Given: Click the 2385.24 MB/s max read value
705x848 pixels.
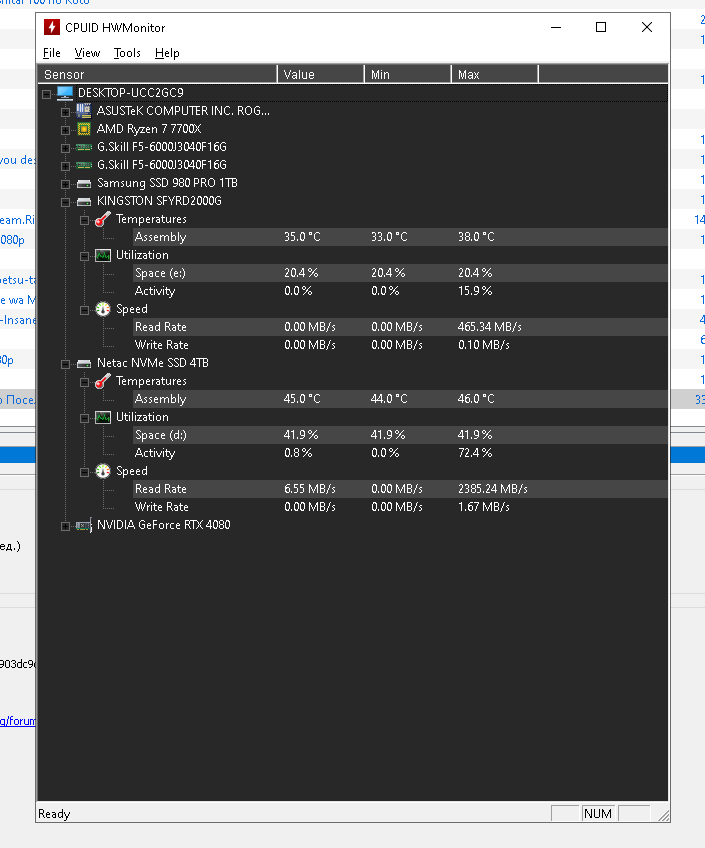Looking at the screenshot, I should tap(493, 489).
